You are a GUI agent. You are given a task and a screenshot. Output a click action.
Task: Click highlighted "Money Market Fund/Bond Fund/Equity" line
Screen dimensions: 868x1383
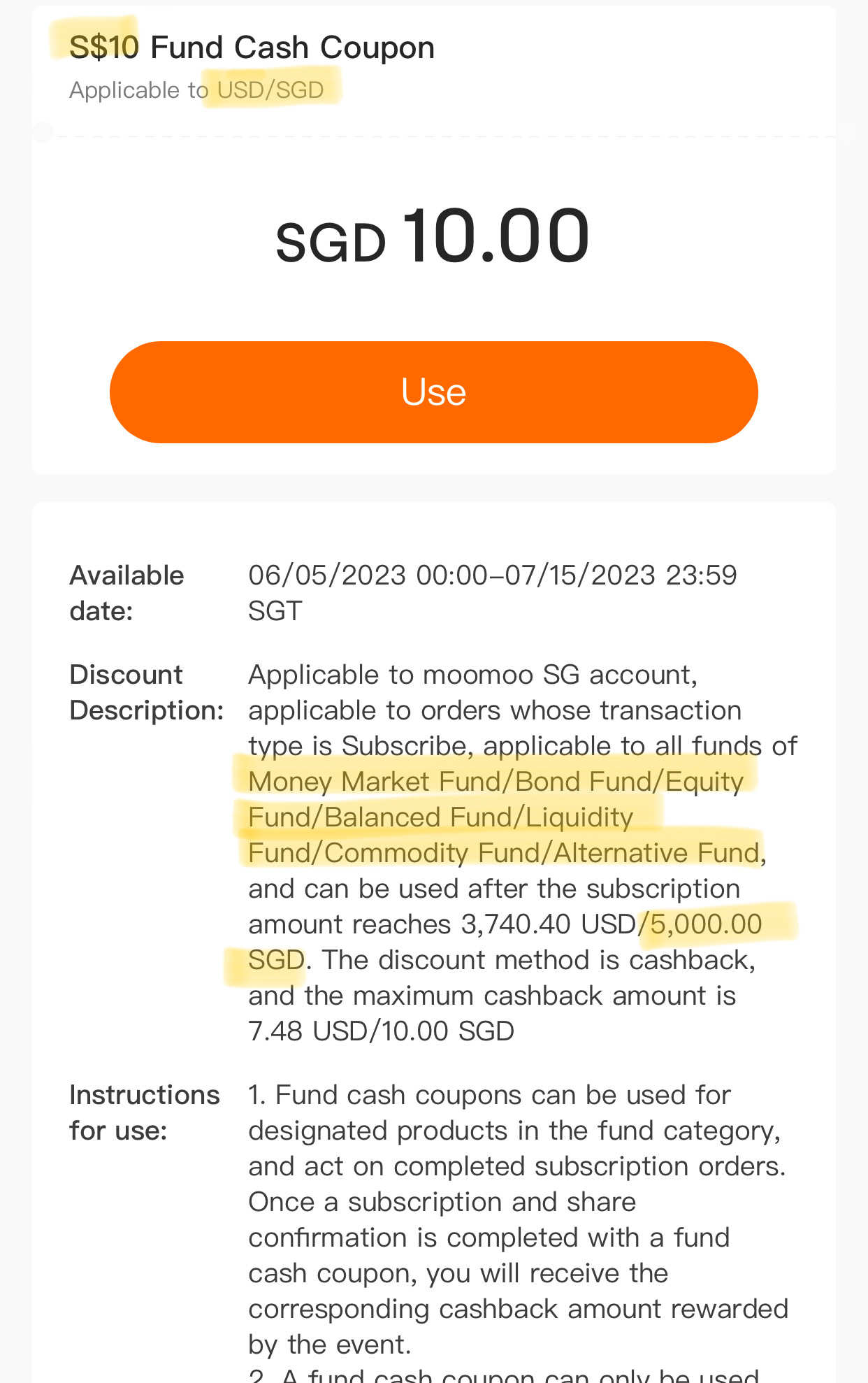(496, 782)
